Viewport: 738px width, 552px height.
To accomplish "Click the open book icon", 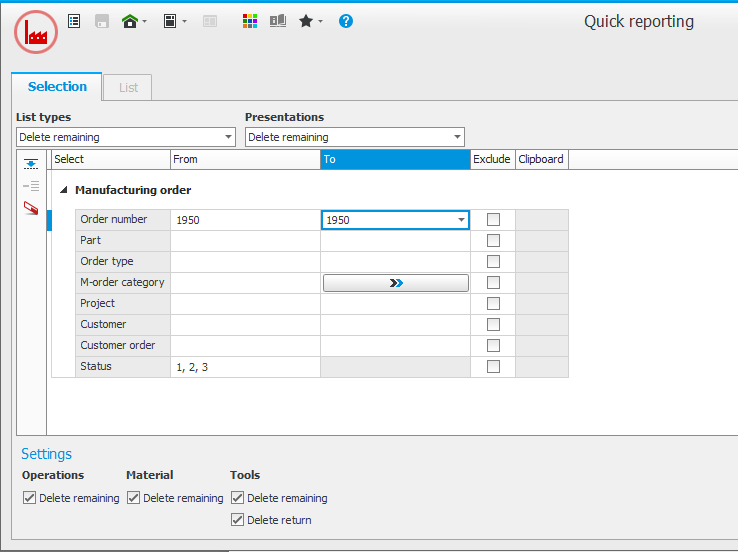I will point(278,21).
